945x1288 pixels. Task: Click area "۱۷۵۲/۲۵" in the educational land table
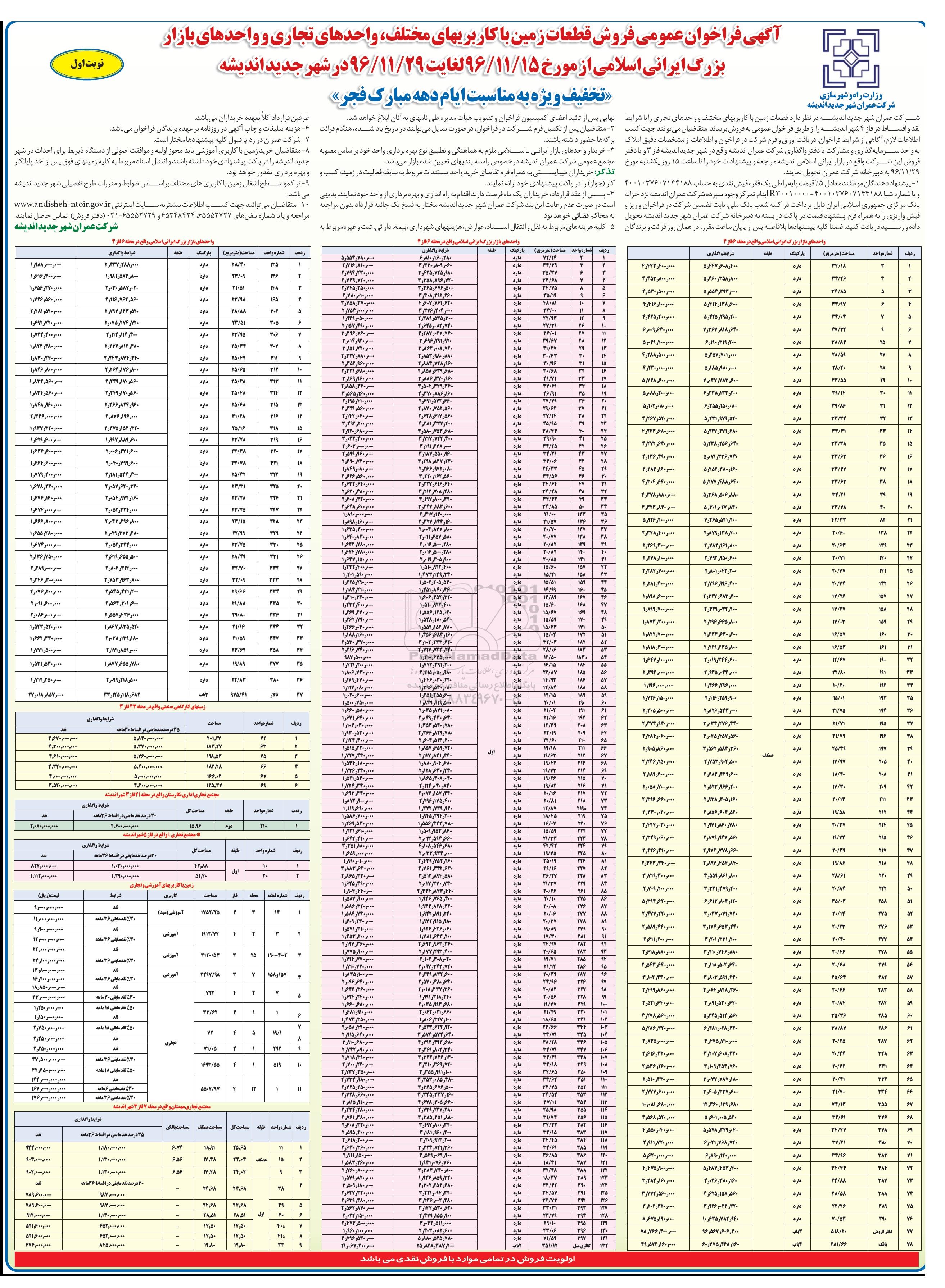pyautogui.click(x=211, y=912)
